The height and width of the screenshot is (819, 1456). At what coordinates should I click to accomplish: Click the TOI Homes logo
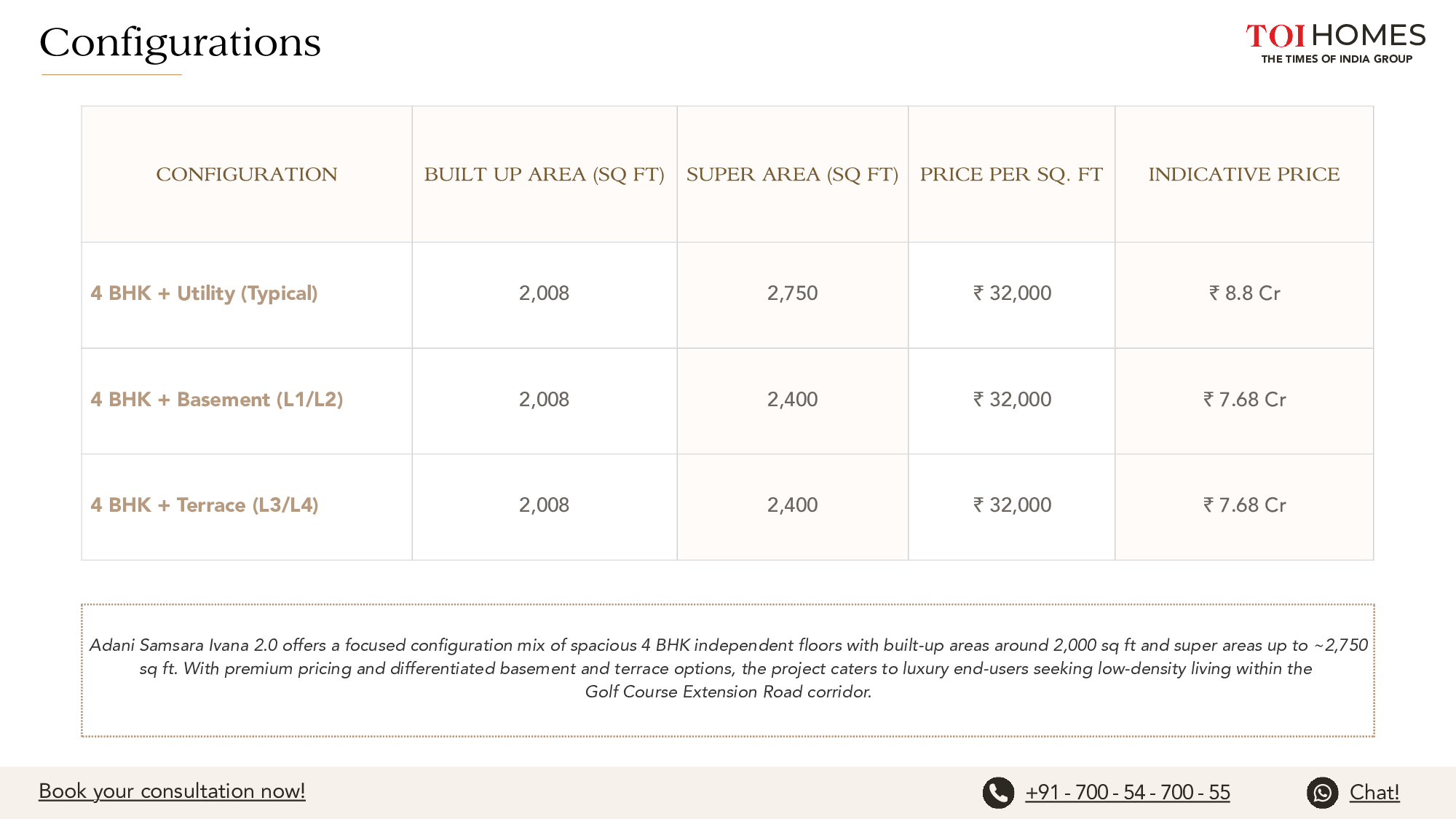click(x=1335, y=36)
